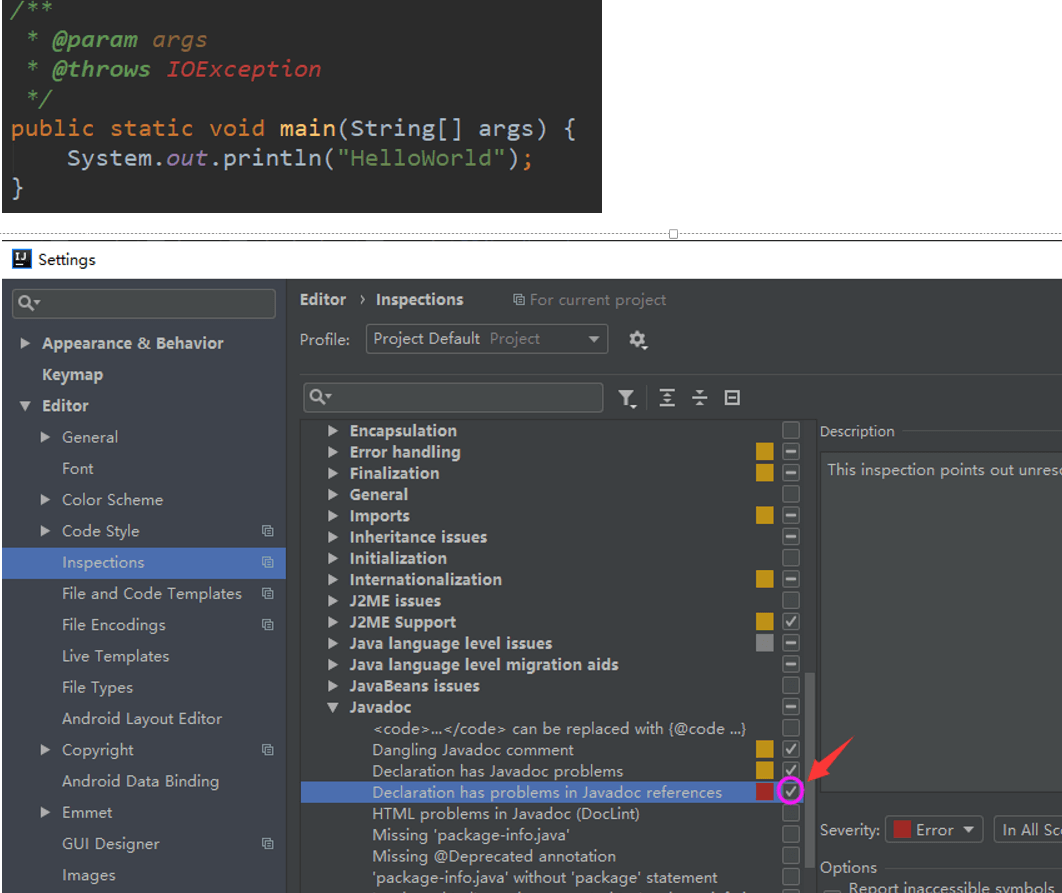Open the Severity Error dropdown
Image resolution: width=1062 pixels, height=893 pixels.
click(934, 830)
